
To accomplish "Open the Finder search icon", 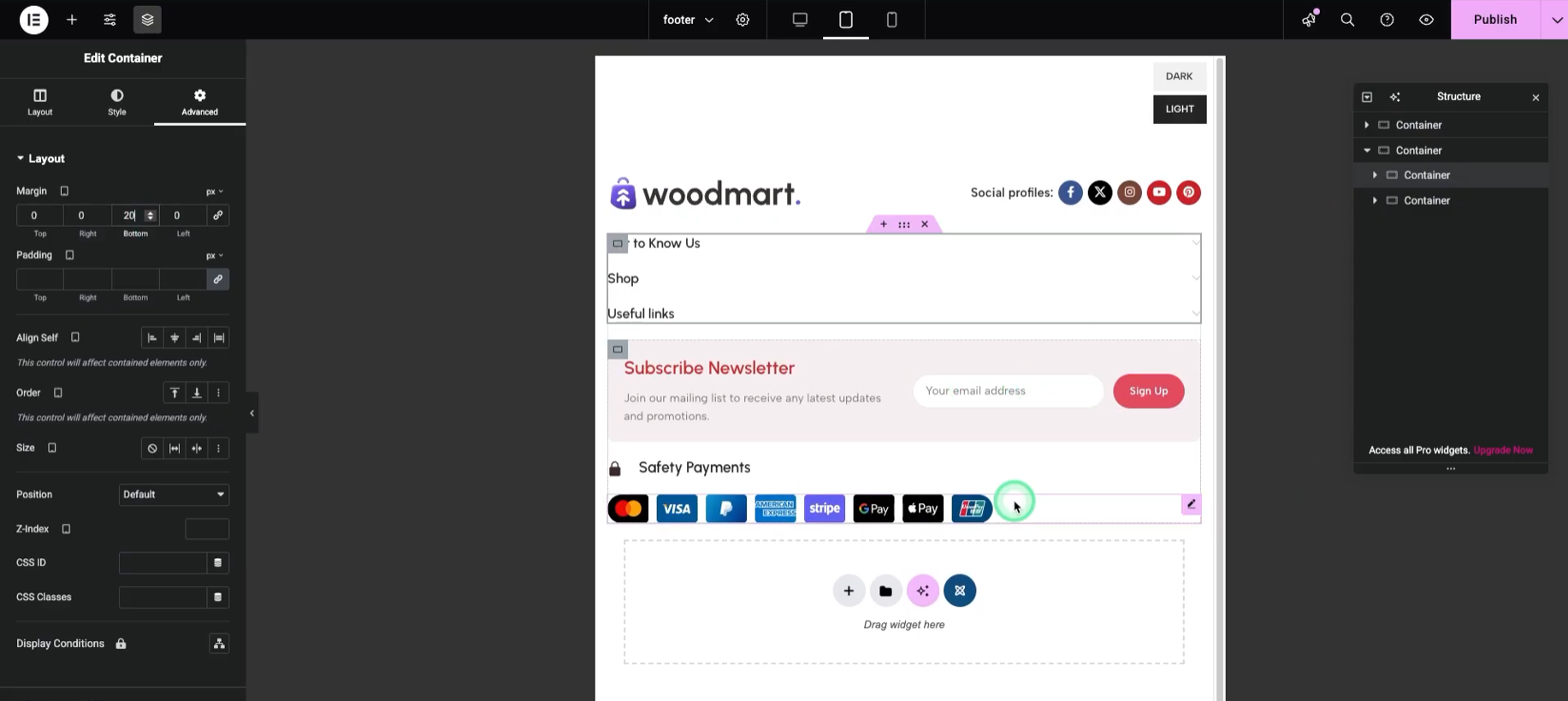I will [1347, 20].
